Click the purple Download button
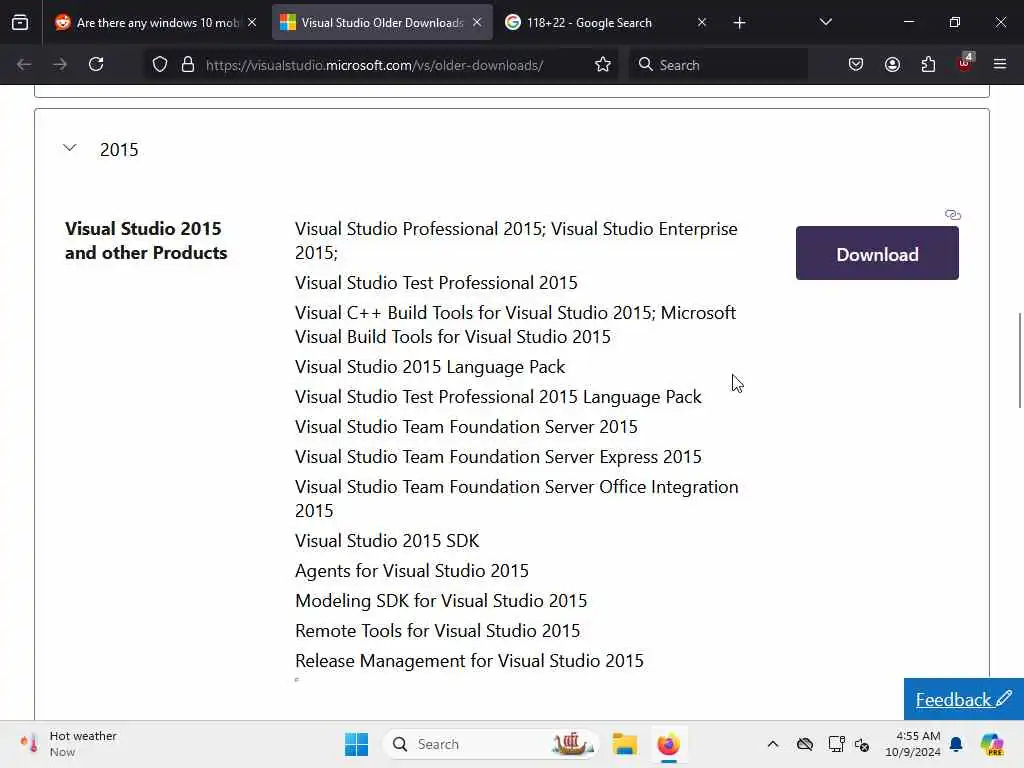The image size is (1024, 768). [877, 253]
